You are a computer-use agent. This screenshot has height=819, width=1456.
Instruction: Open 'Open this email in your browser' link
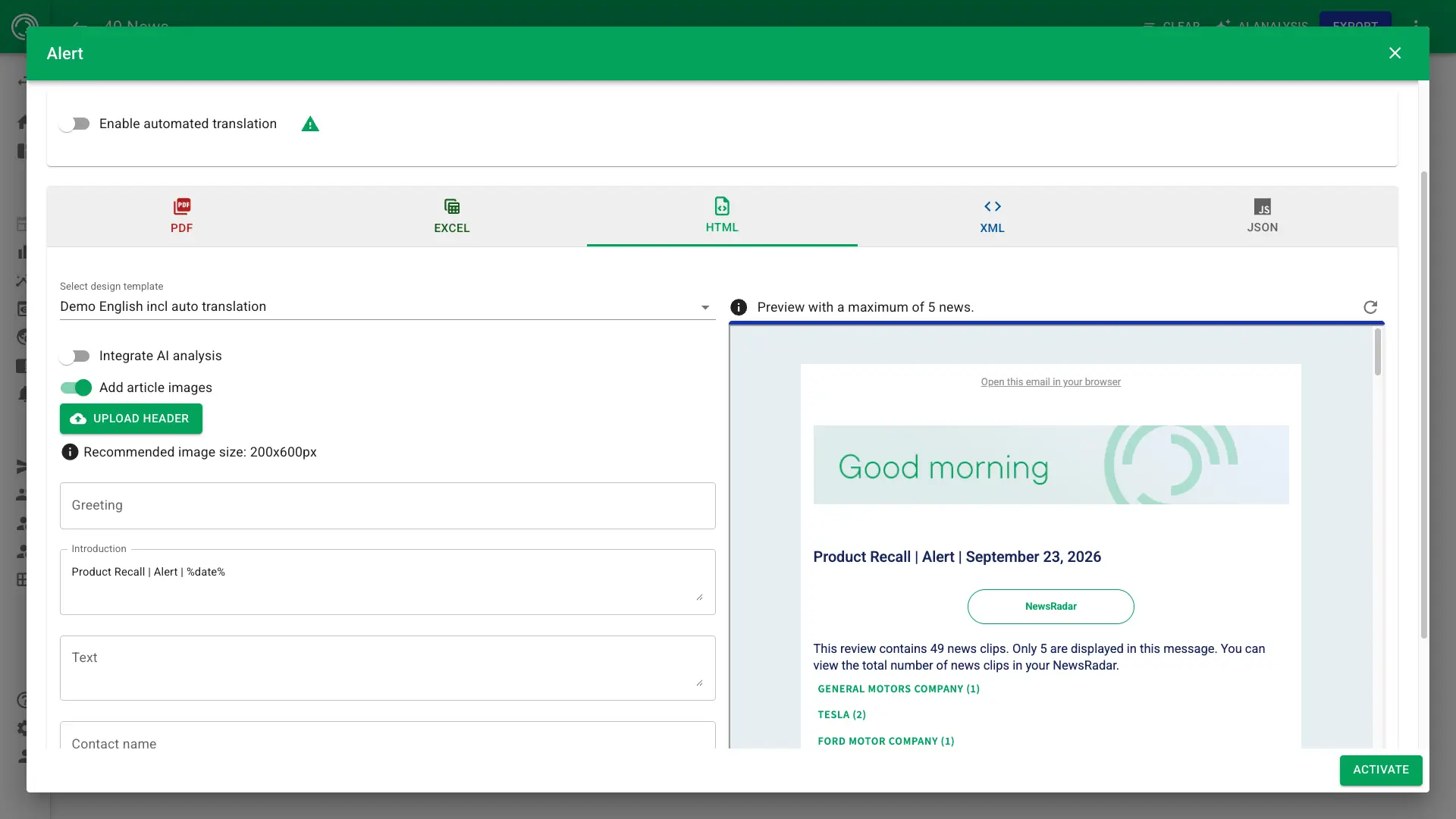click(x=1050, y=382)
